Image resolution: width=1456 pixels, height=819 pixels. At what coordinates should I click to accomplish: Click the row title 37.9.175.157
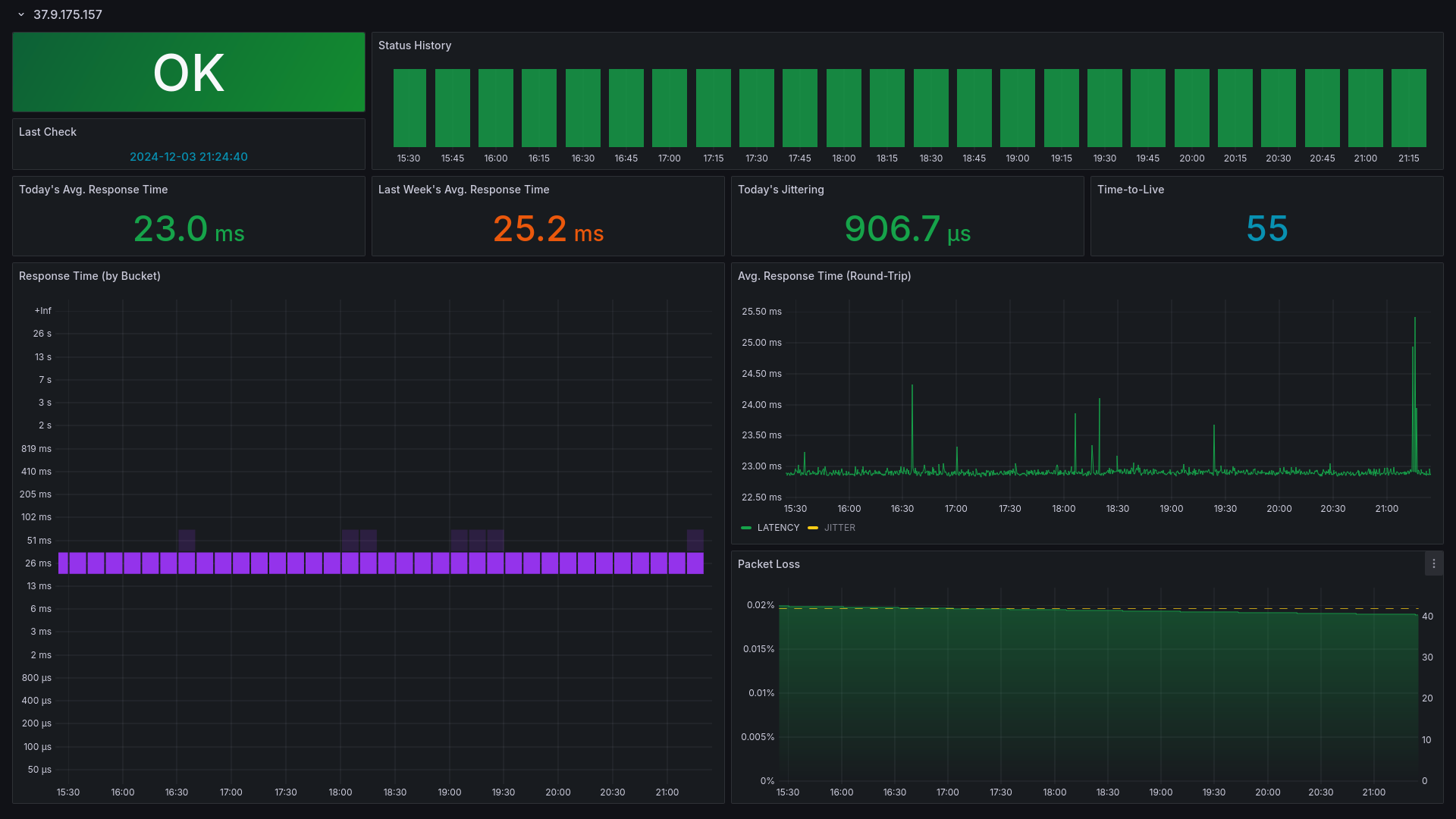tap(67, 14)
